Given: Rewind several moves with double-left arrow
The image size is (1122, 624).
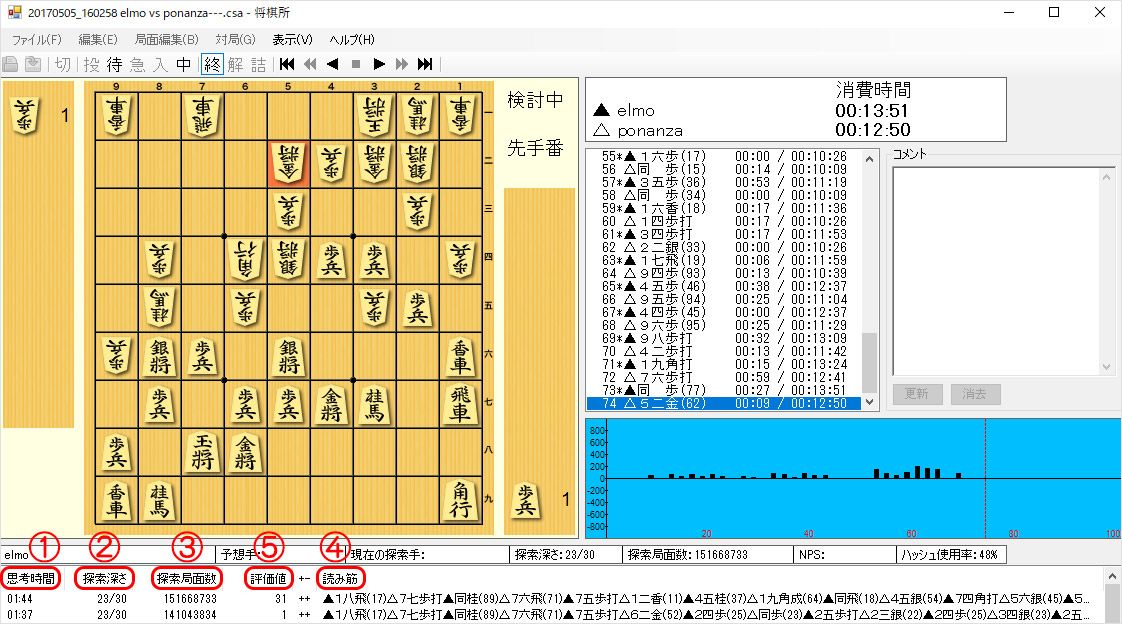Looking at the screenshot, I should pyautogui.click(x=310, y=64).
